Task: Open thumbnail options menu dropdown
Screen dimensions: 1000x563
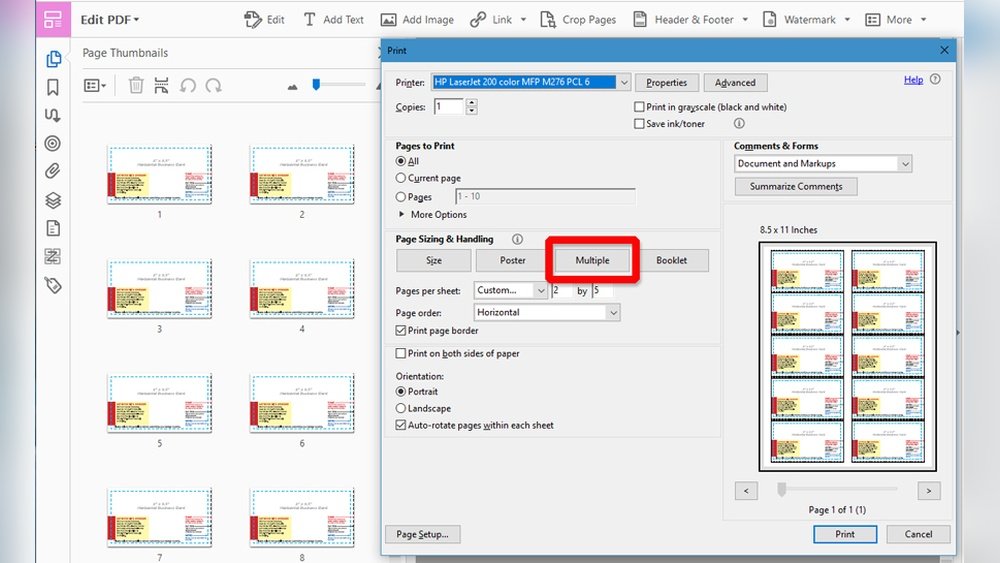Action: 95,85
